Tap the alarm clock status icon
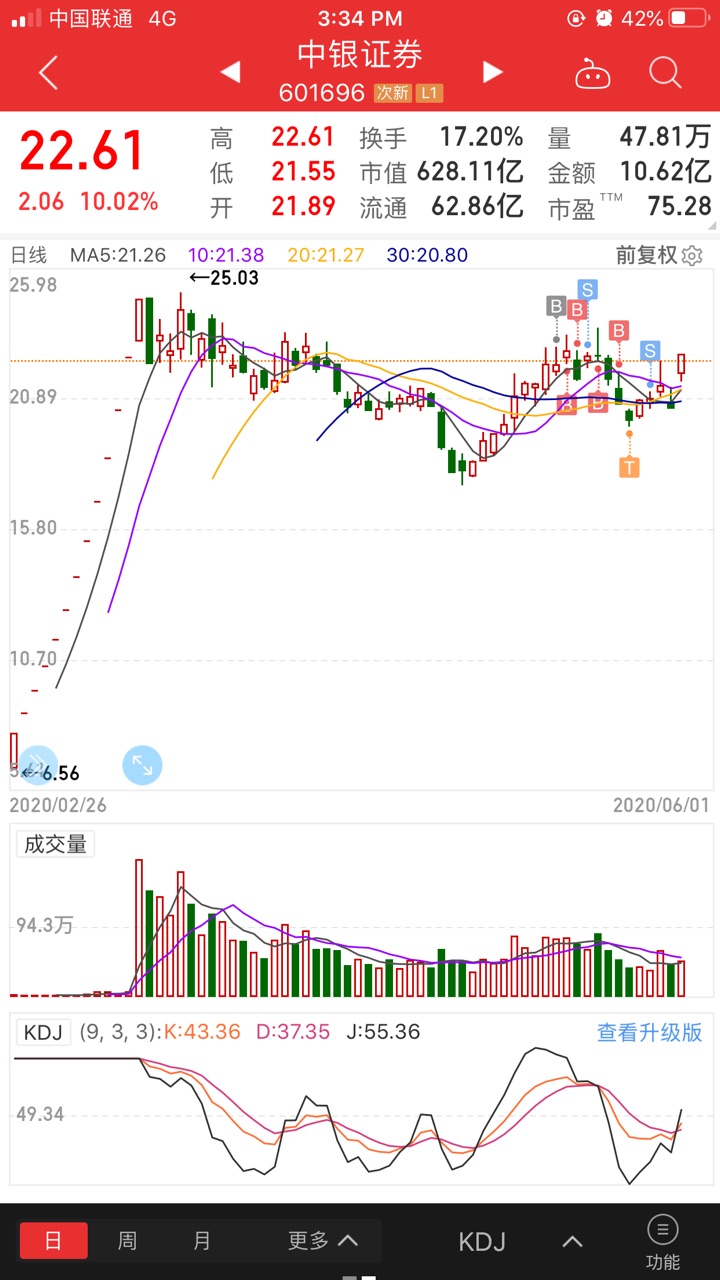This screenshot has width=720, height=1280. 604,18
